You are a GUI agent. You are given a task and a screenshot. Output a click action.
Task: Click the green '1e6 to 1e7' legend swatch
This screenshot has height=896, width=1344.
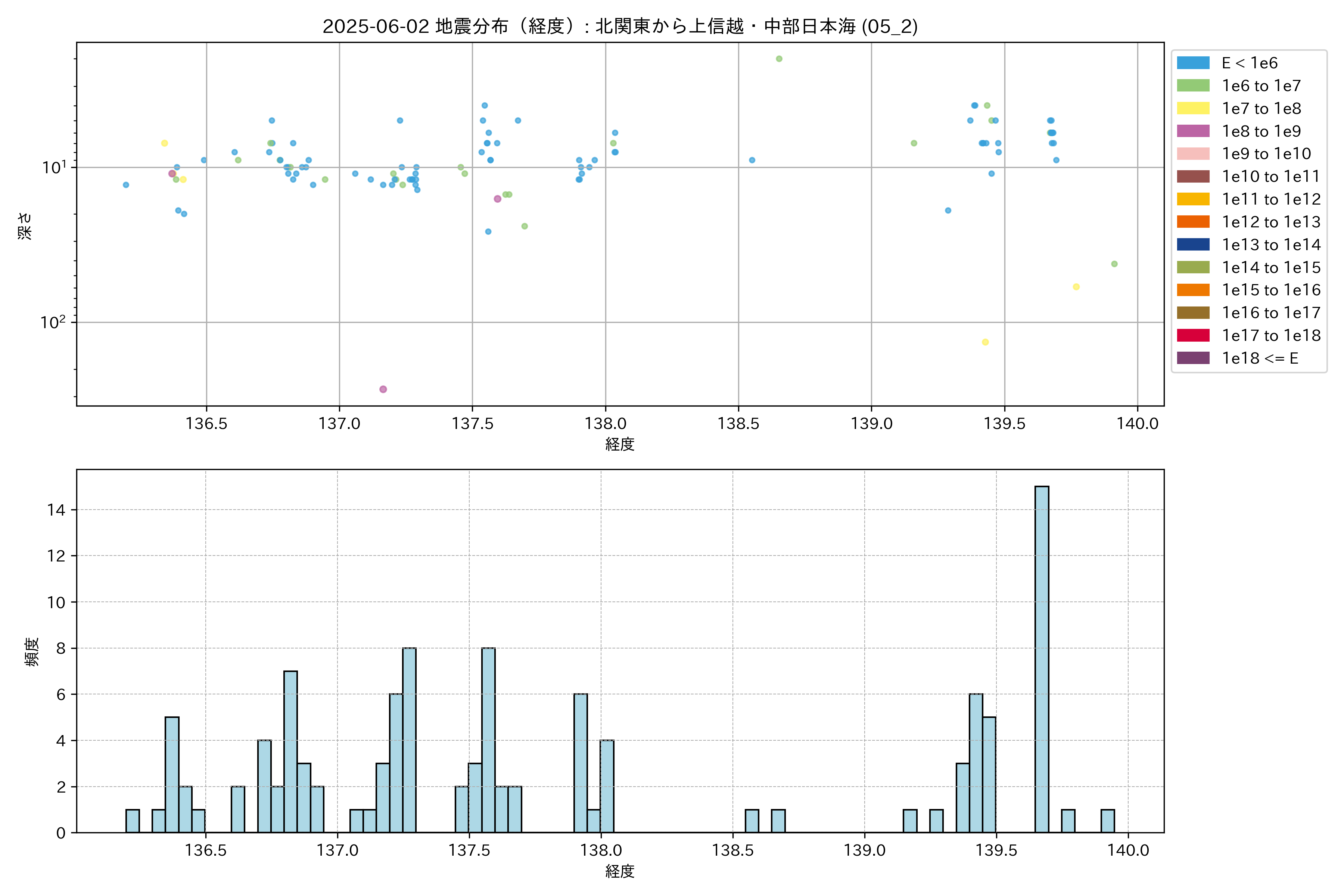1192,86
